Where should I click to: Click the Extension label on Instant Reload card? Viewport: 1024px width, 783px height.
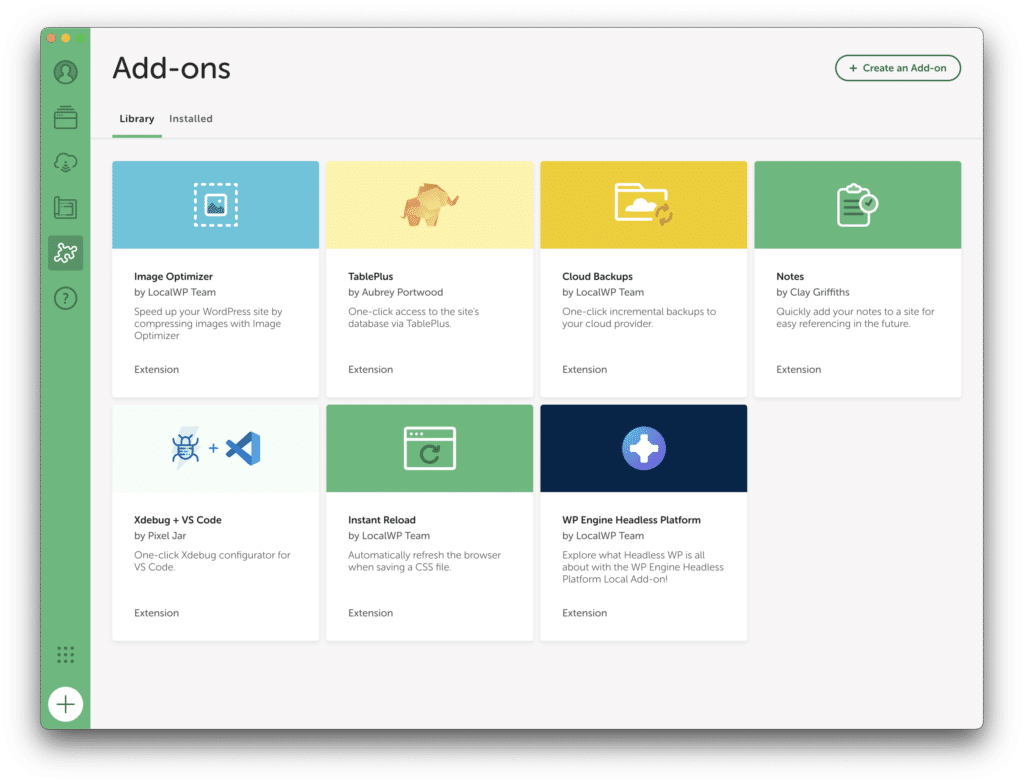(371, 613)
